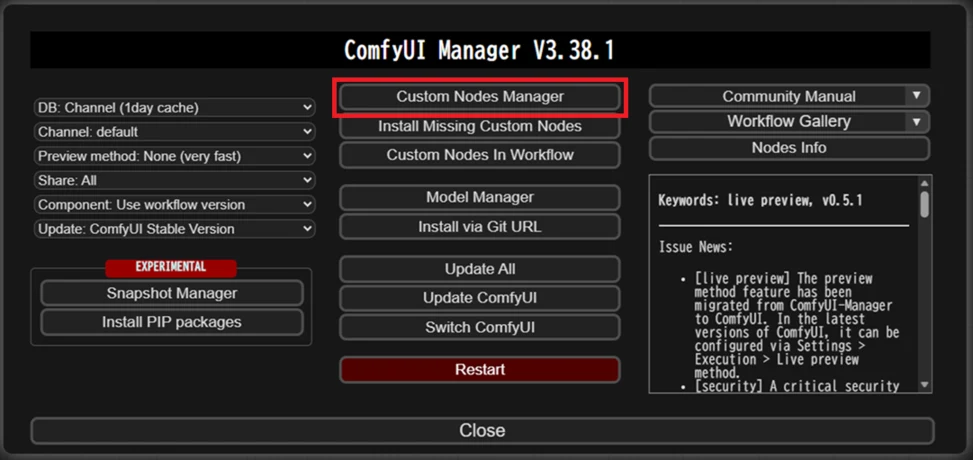This screenshot has height=460, width=973.
Task: Click the Nodes Info button
Action: tap(789, 148)
